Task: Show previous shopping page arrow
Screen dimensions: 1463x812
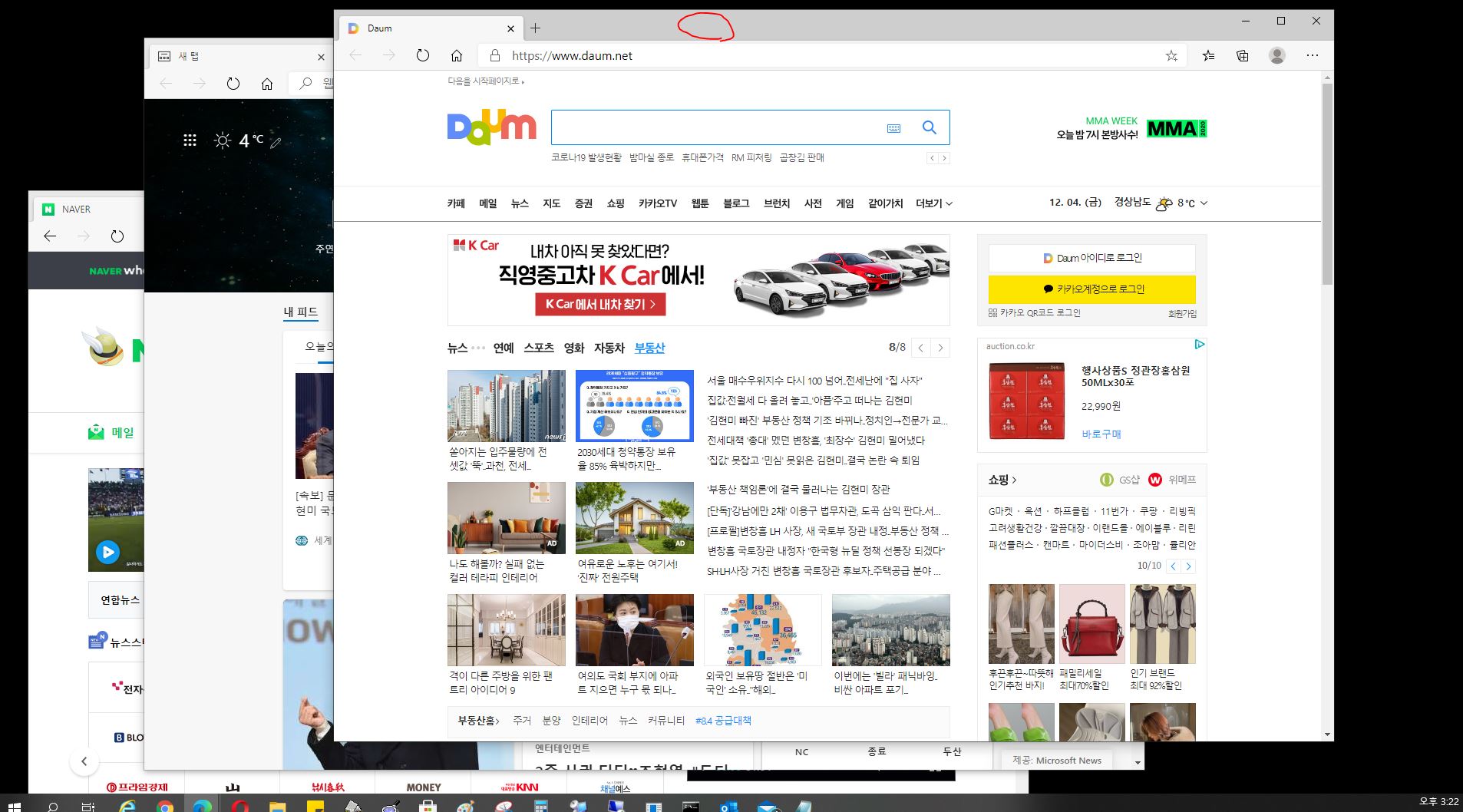Action: pyautogui.click(x=1173, y=566)
